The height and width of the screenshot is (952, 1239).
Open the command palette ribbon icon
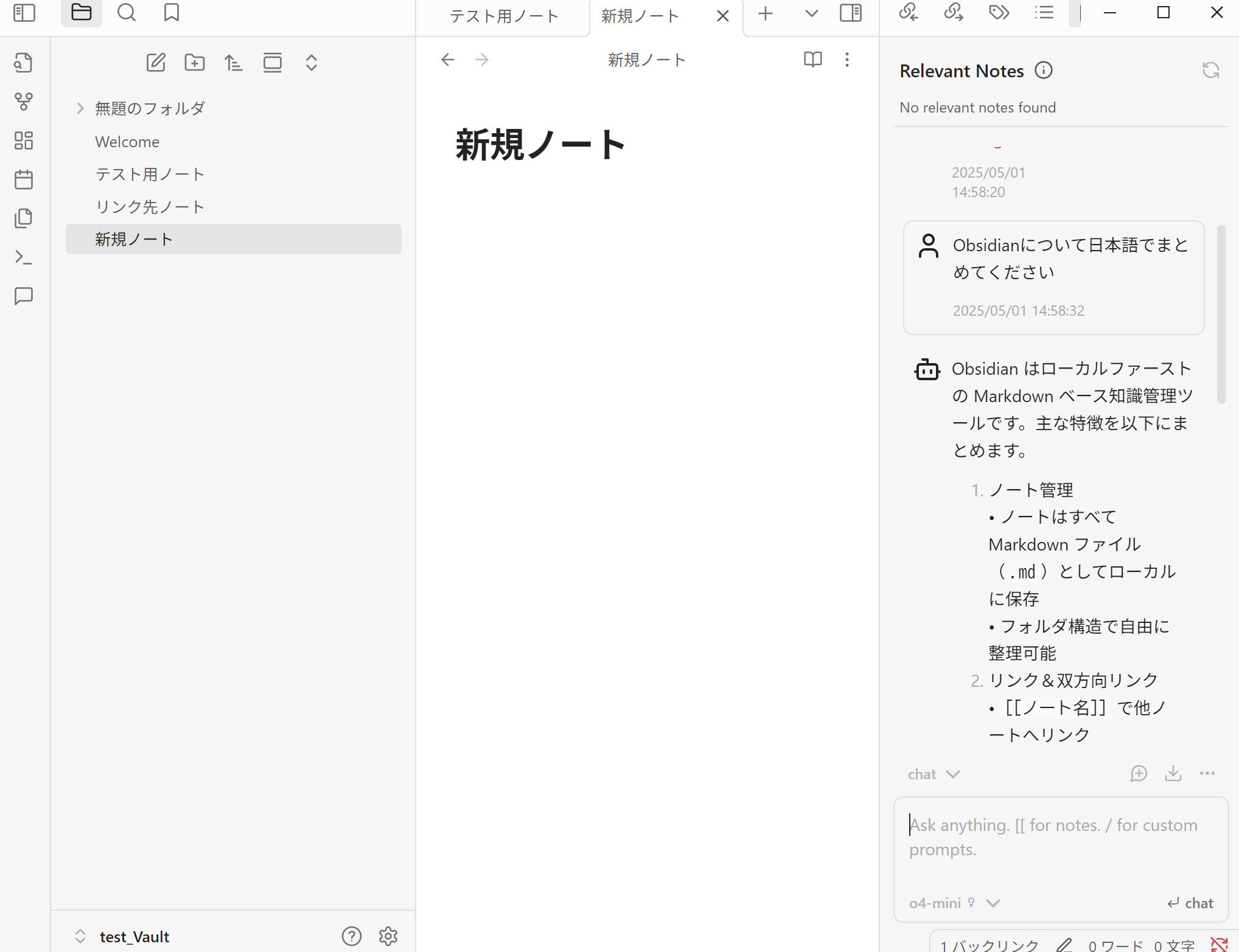24,257
